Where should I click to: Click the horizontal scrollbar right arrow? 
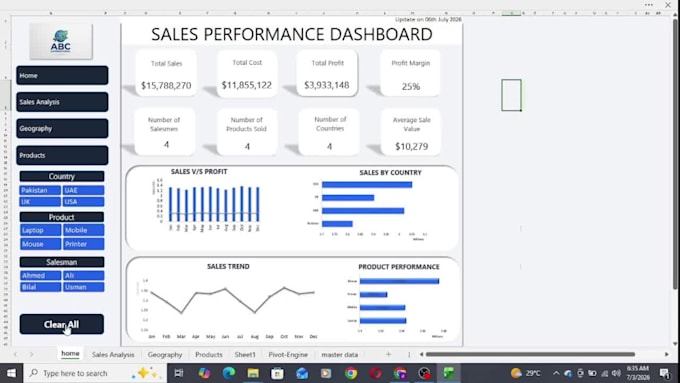[667, 354]
